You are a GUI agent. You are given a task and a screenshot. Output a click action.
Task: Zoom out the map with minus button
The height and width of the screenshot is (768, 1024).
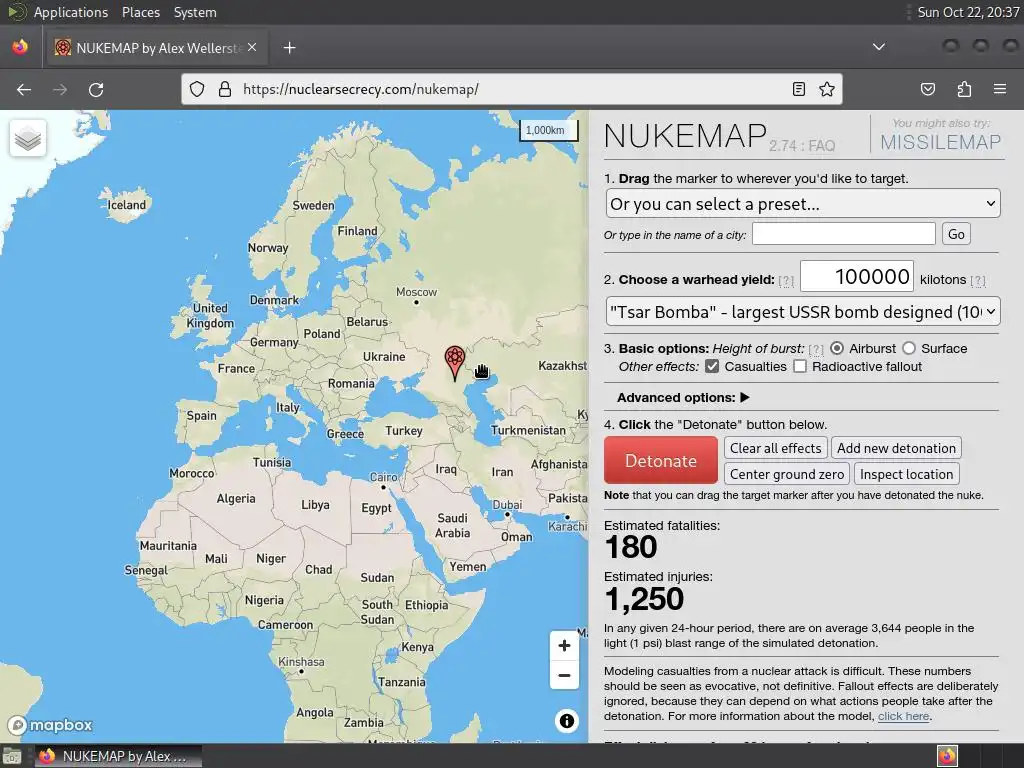[x=564, y=675]
